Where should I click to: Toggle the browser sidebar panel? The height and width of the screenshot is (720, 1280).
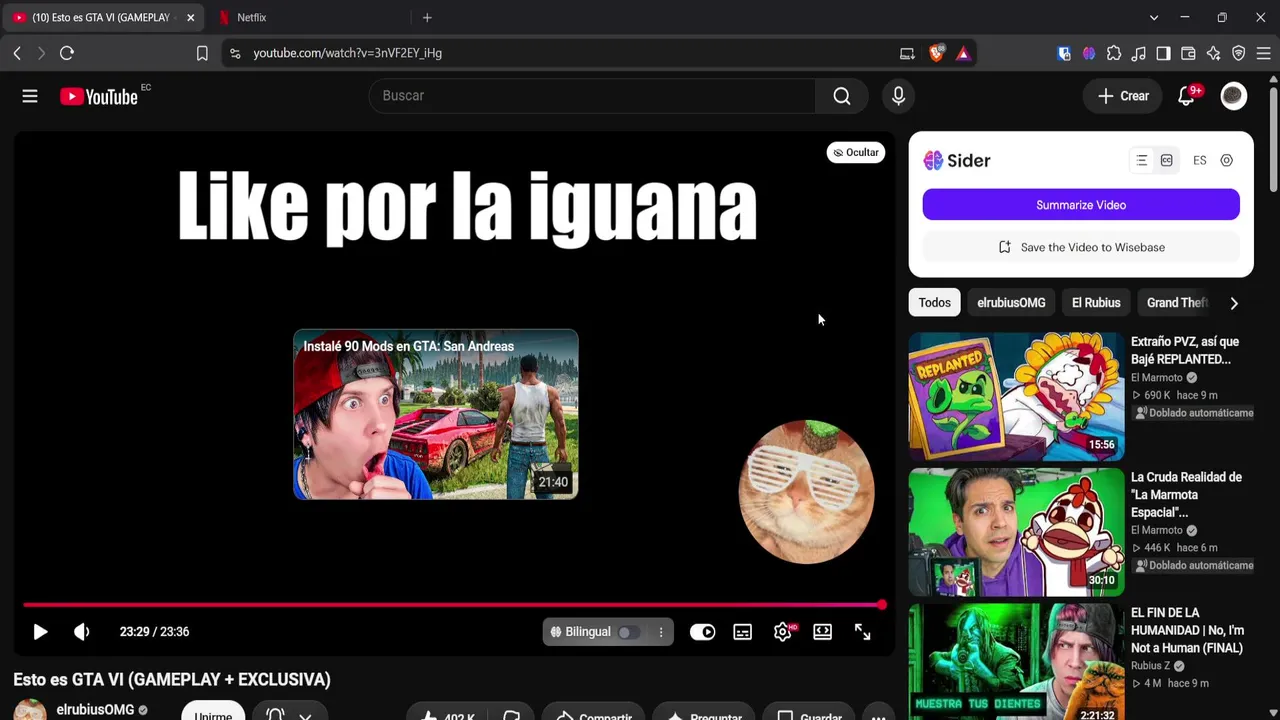(1164, 53)
